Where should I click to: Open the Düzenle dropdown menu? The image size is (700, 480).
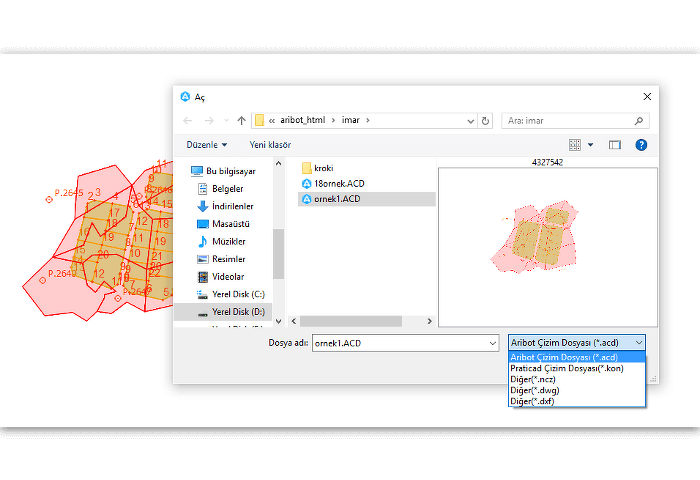click(x=206, y=145)
